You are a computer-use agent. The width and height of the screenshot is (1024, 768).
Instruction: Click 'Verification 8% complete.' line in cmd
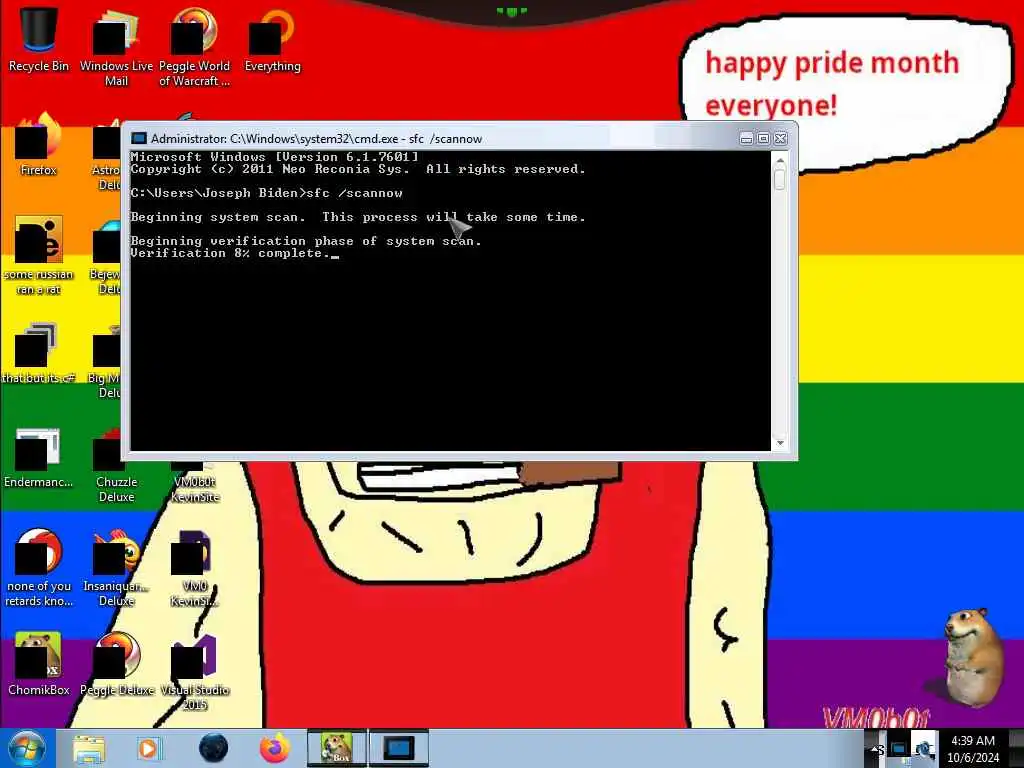231,253
